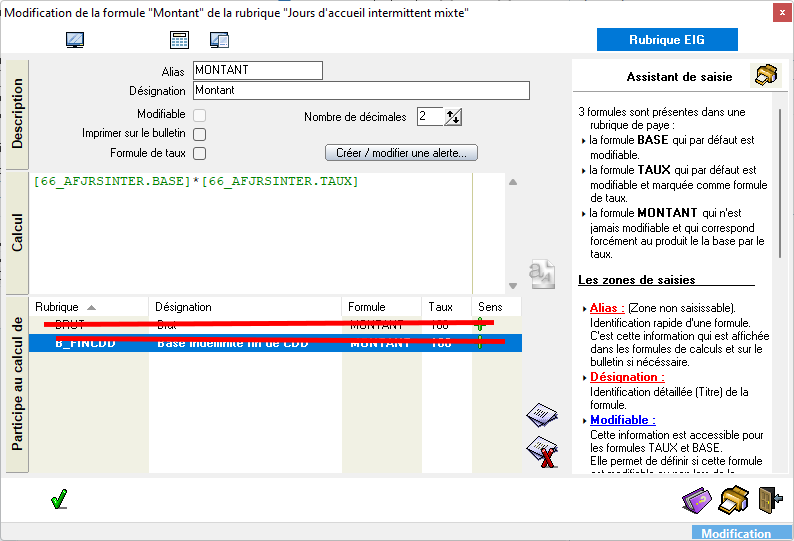Viewport: 794px width, 541px height.
Task: Click the plus sign in BRUT row
Action: (x=480, y=325)
